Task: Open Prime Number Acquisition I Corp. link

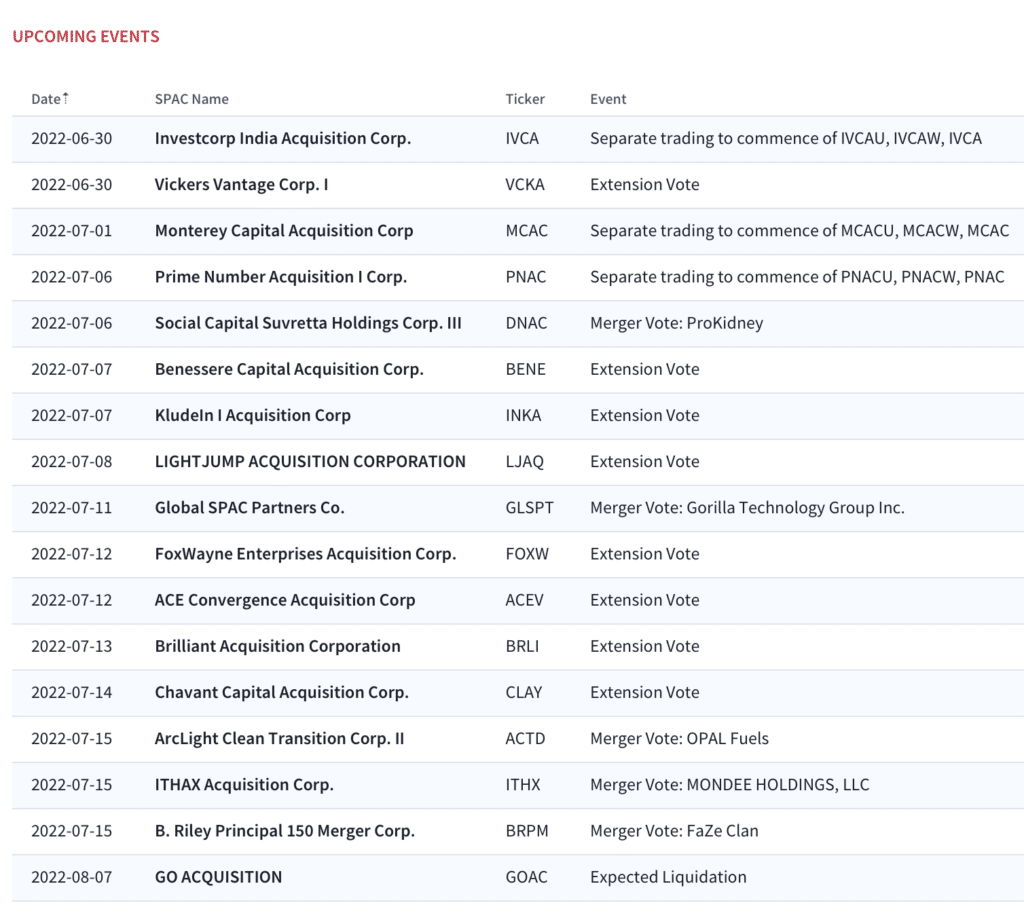Action: click(x=281, y=277)
